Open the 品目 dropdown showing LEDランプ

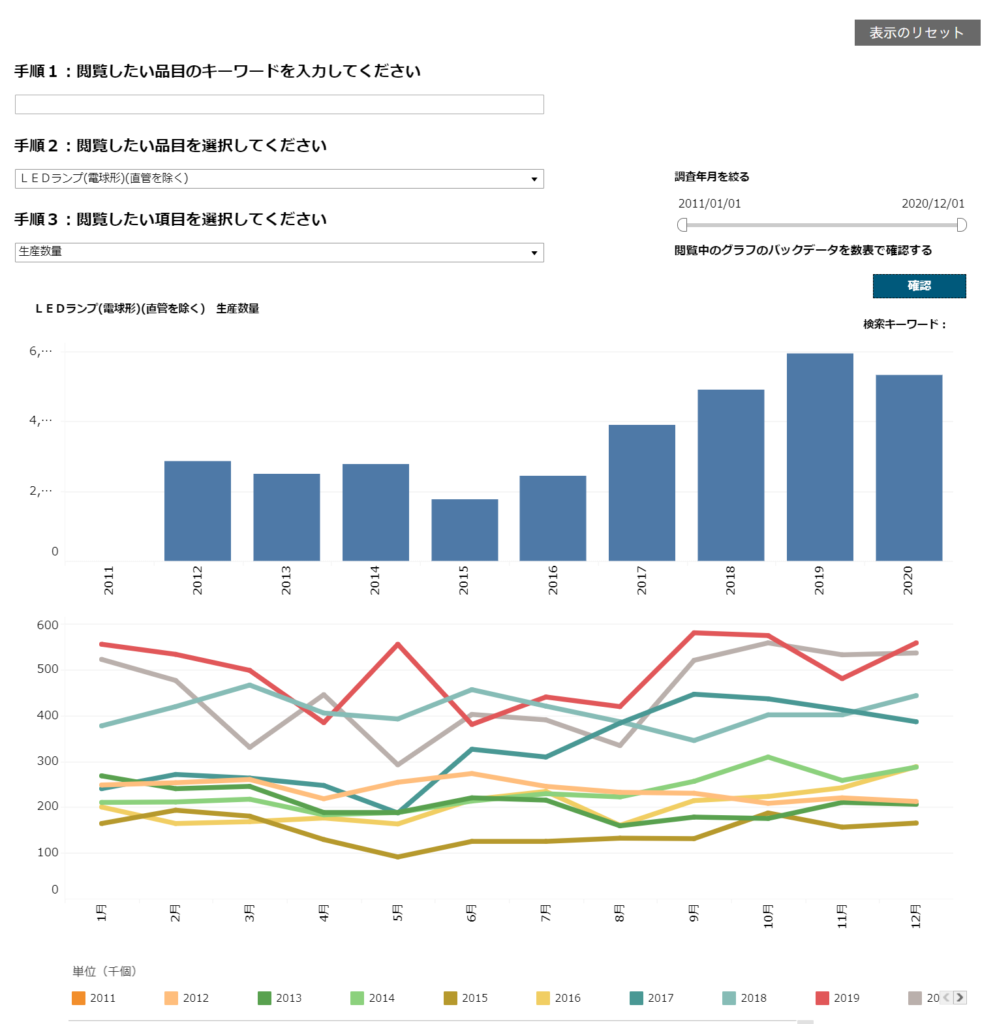click(279, 178)
